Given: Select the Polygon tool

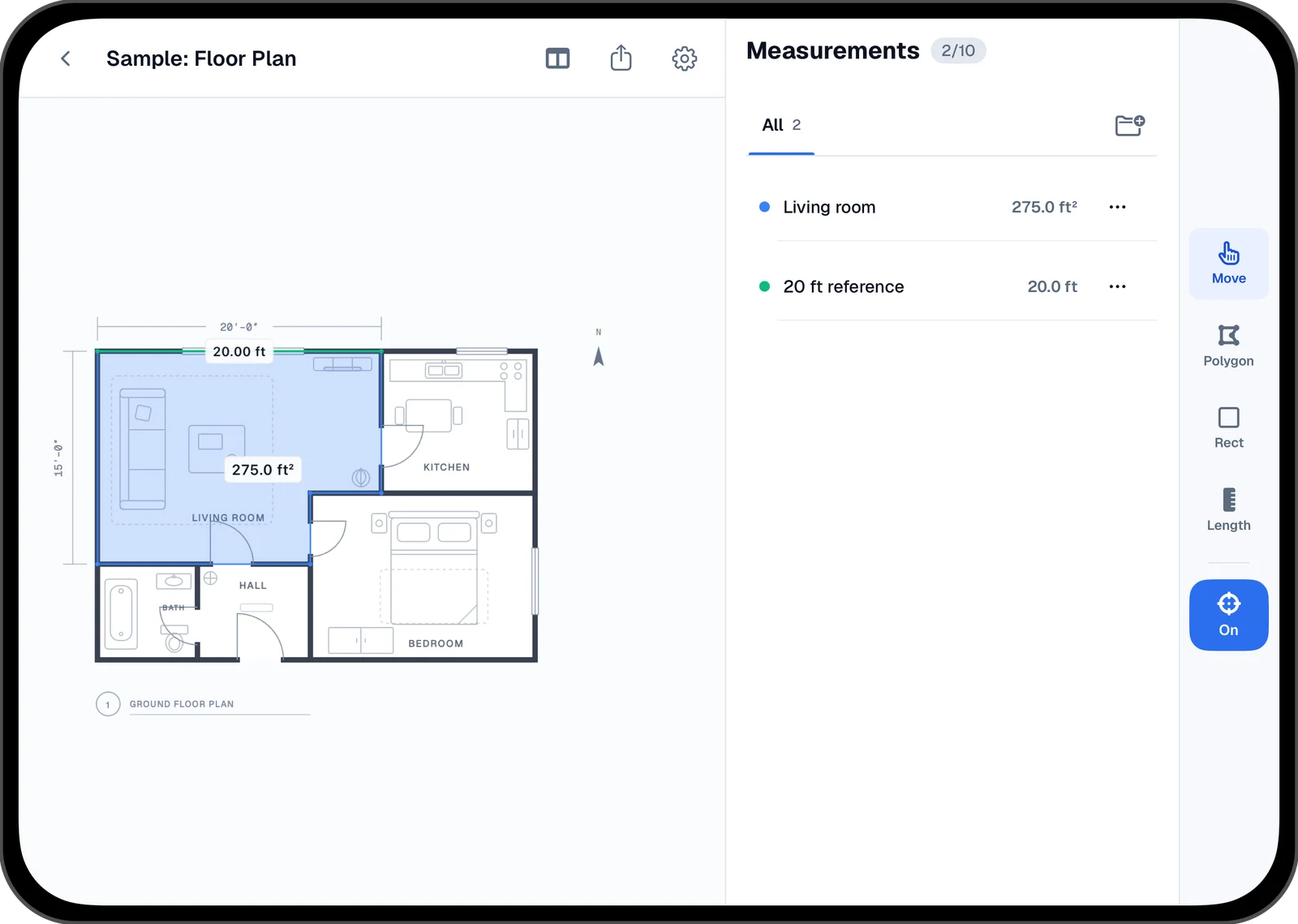Looking at the screenshot, I should pyautogui.click(x=1228, y=346).
